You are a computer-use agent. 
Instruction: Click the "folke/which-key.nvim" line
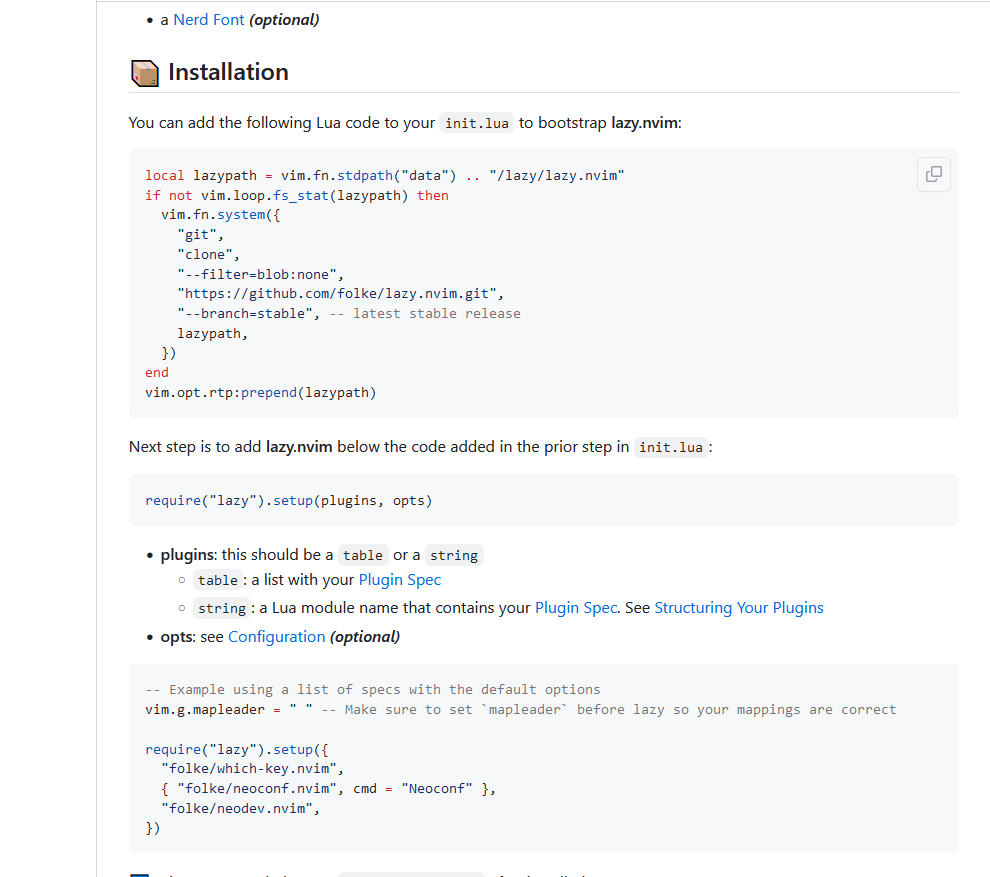(x=253, y=768)
